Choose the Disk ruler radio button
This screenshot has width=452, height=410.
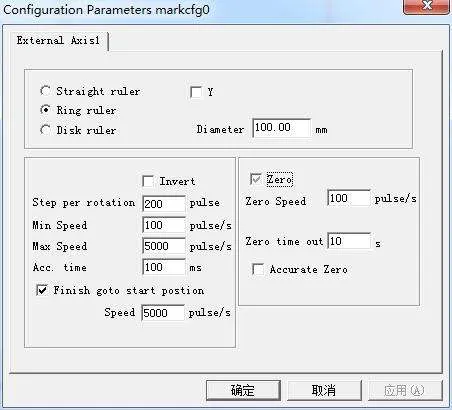(45, 130)
